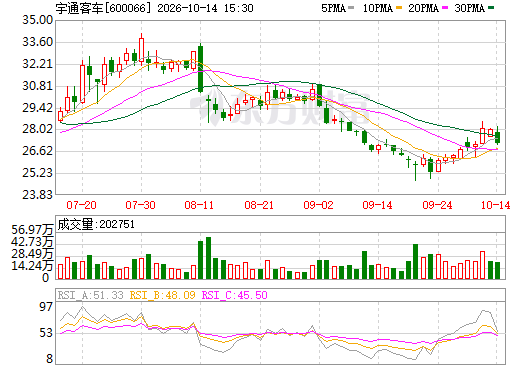Click the 10-14 date label
The width and height of the screenshot is (520, 365).
tap(495, 205)
